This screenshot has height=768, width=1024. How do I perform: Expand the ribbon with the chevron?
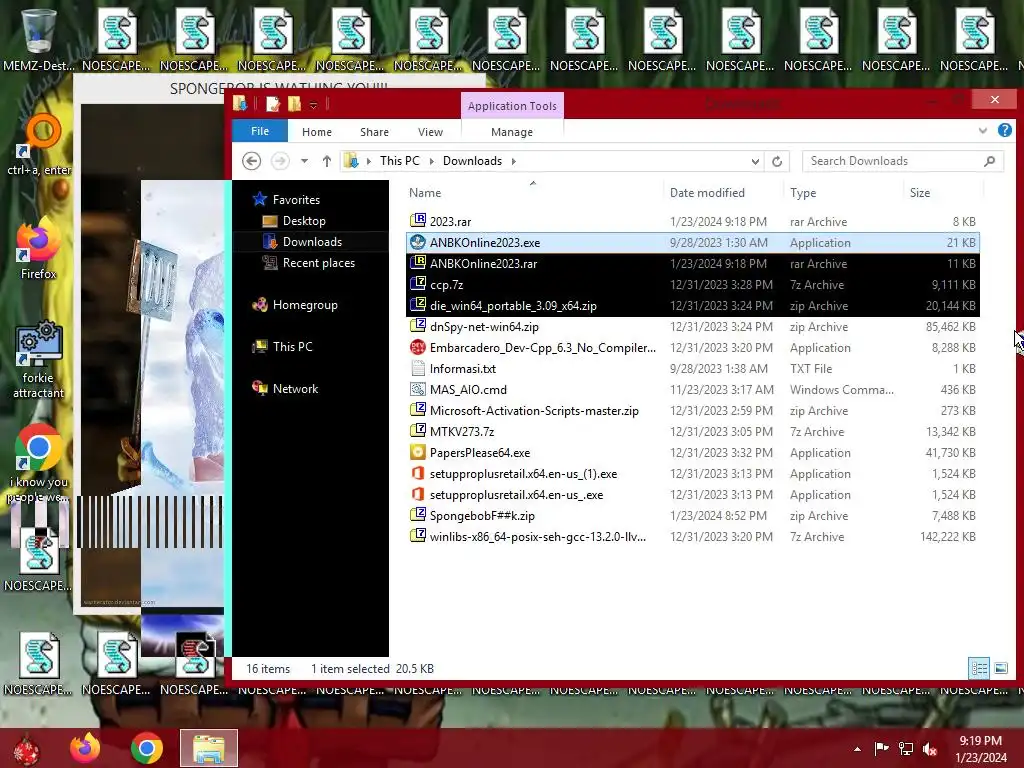coord(983,131)
